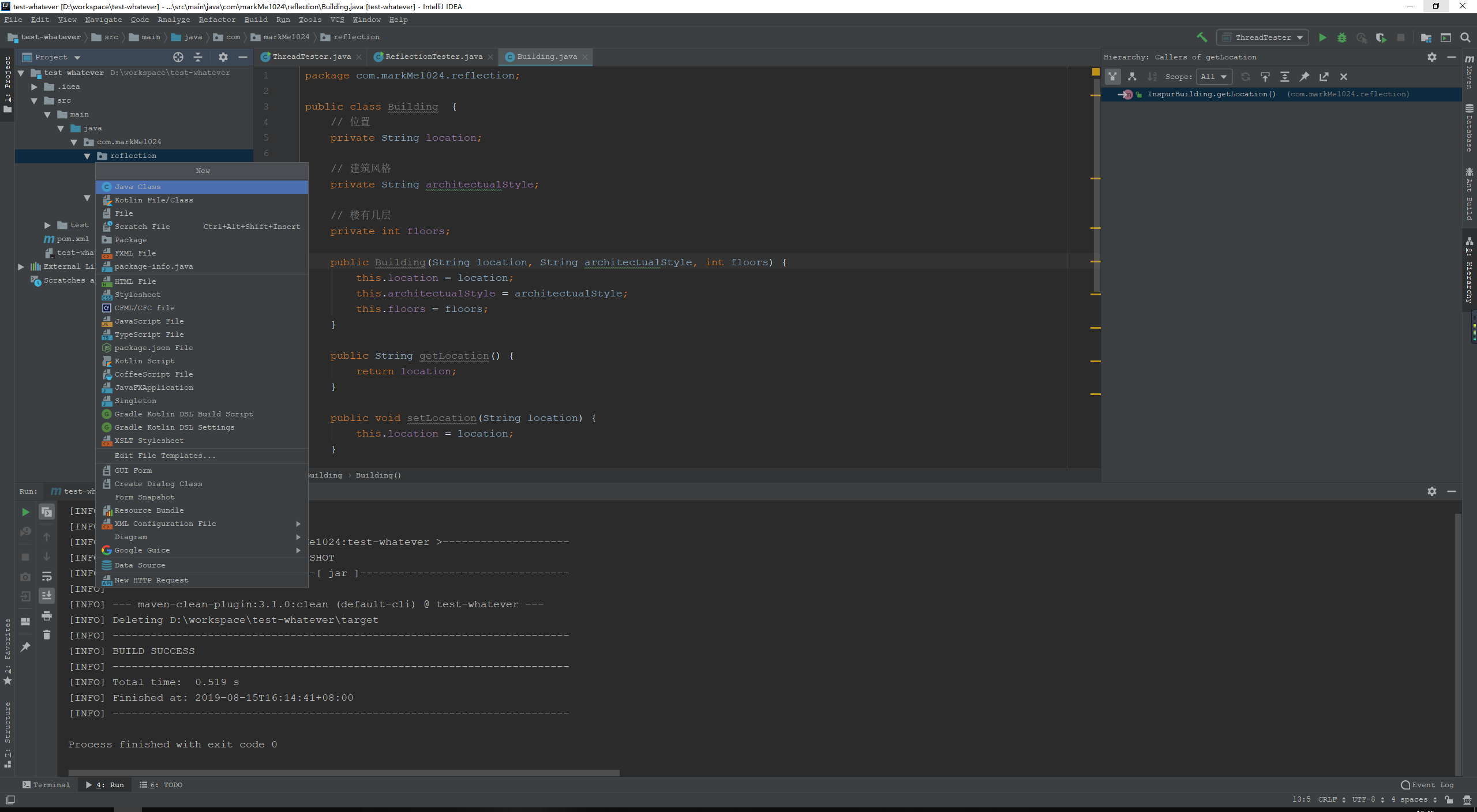
Task: Click the locate target icon in Project panel
Action: click(178, 57)
